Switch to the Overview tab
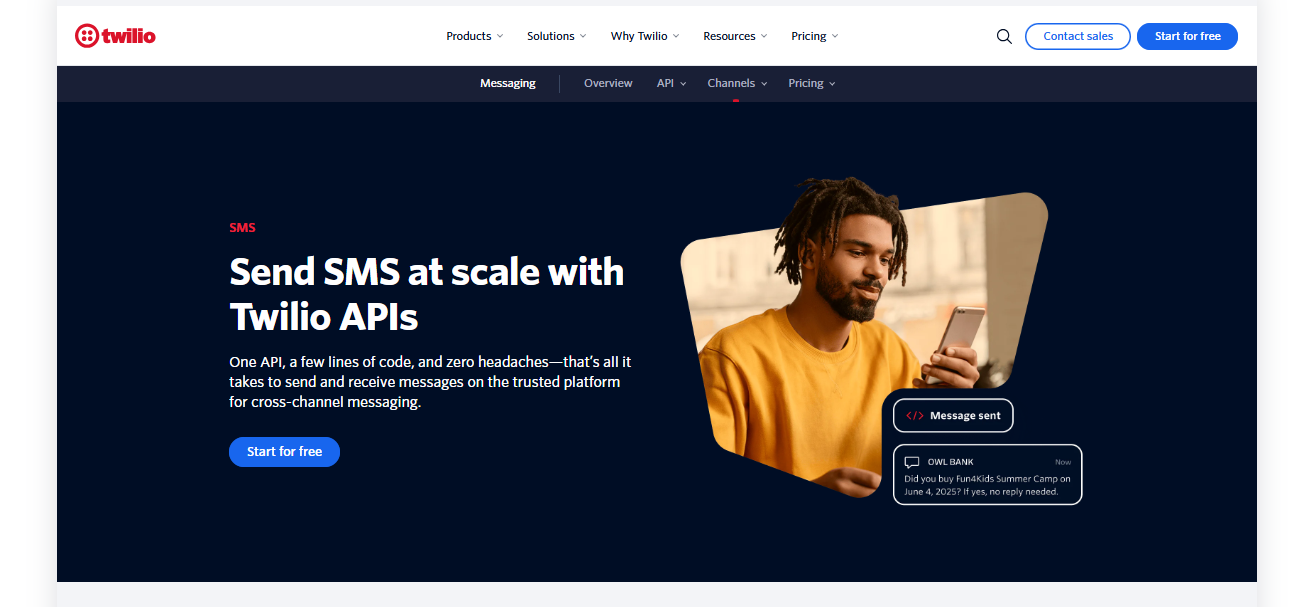 tap(608, 83)
